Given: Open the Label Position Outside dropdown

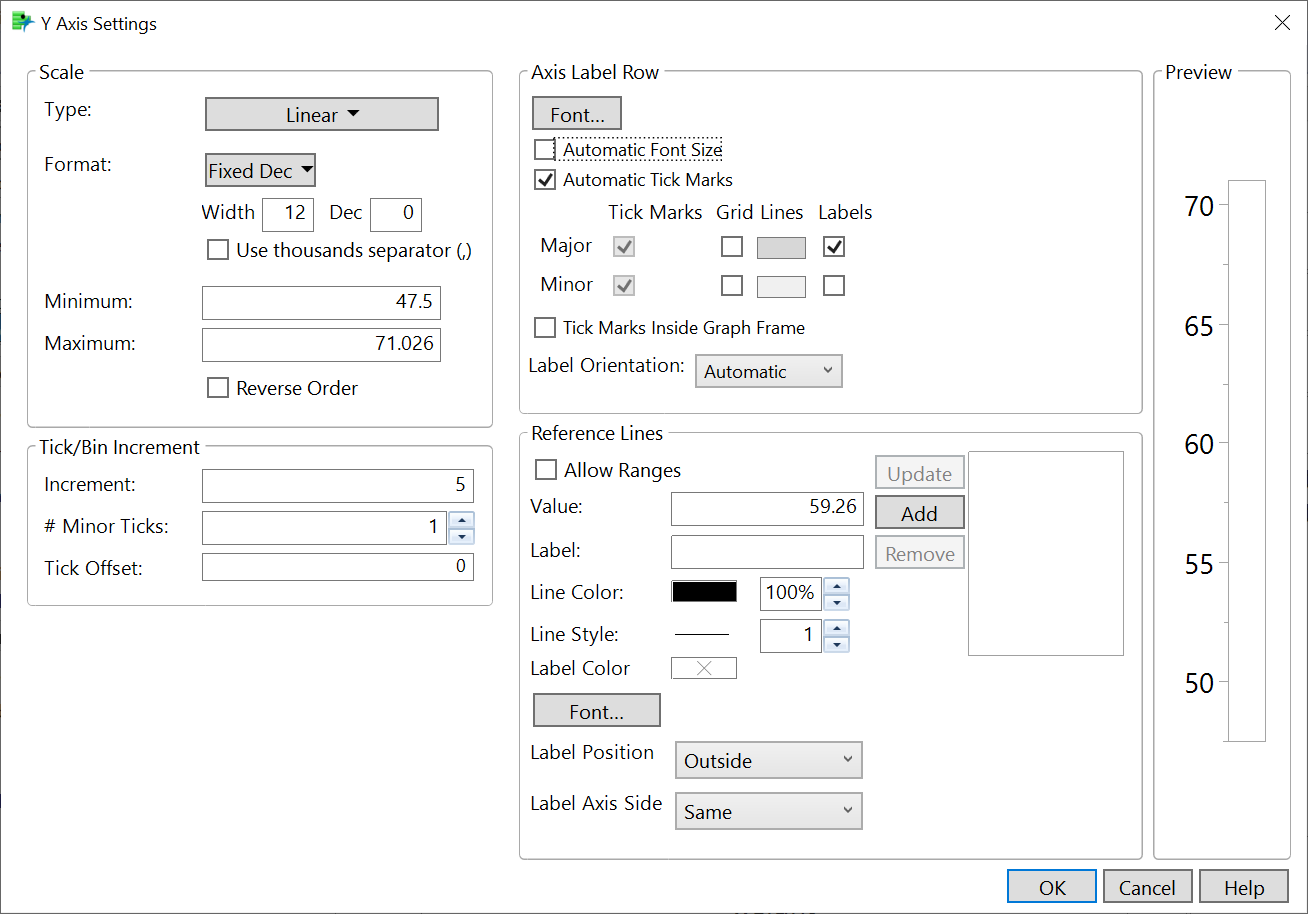Looking at the screenshot, I should [768, 760].
